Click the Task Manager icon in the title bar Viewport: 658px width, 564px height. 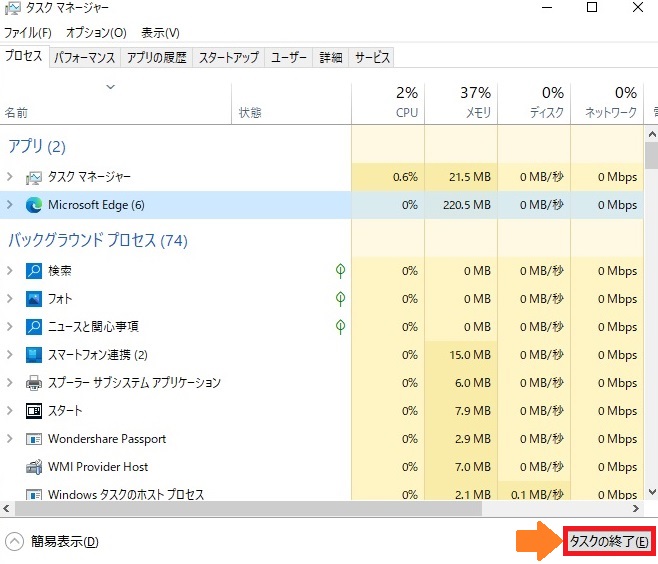tap(13, 8)
